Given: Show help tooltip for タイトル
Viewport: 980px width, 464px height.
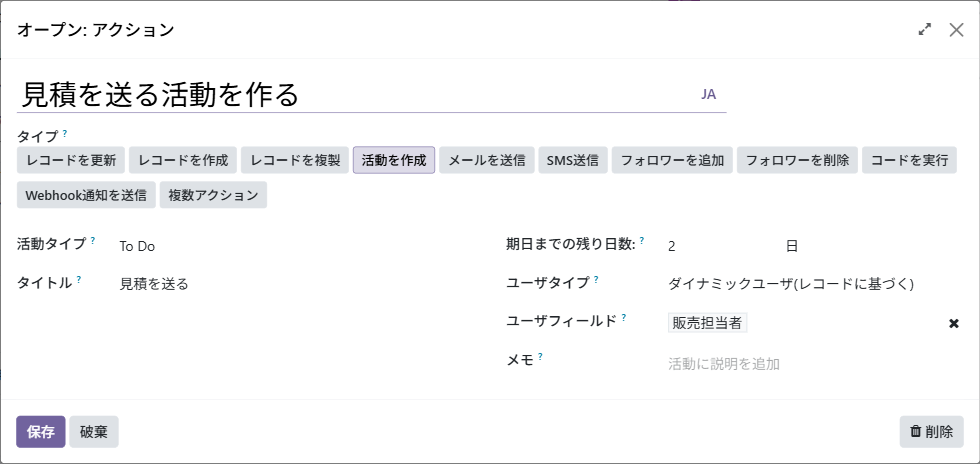Looking at the screenshot, I should (x=79, y=279).
